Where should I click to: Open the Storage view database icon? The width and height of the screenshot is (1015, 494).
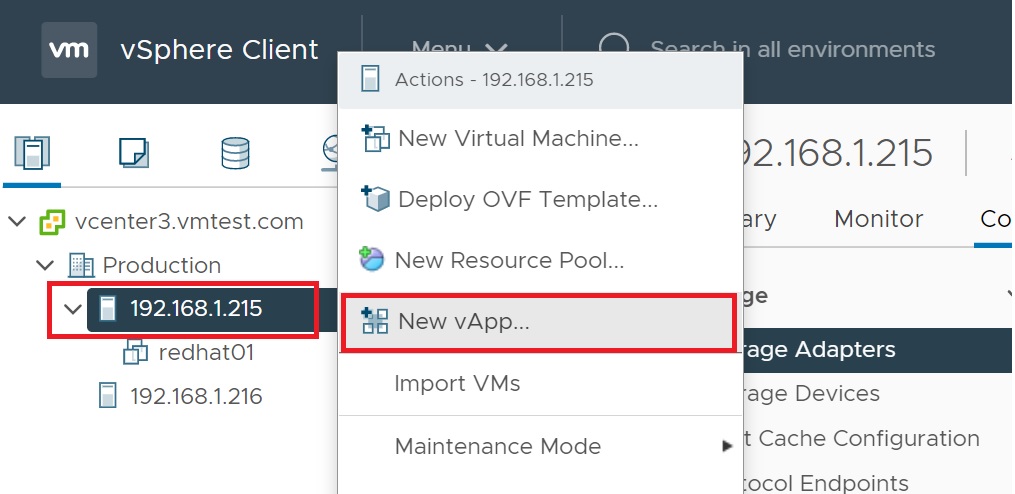tap(235, 153)
